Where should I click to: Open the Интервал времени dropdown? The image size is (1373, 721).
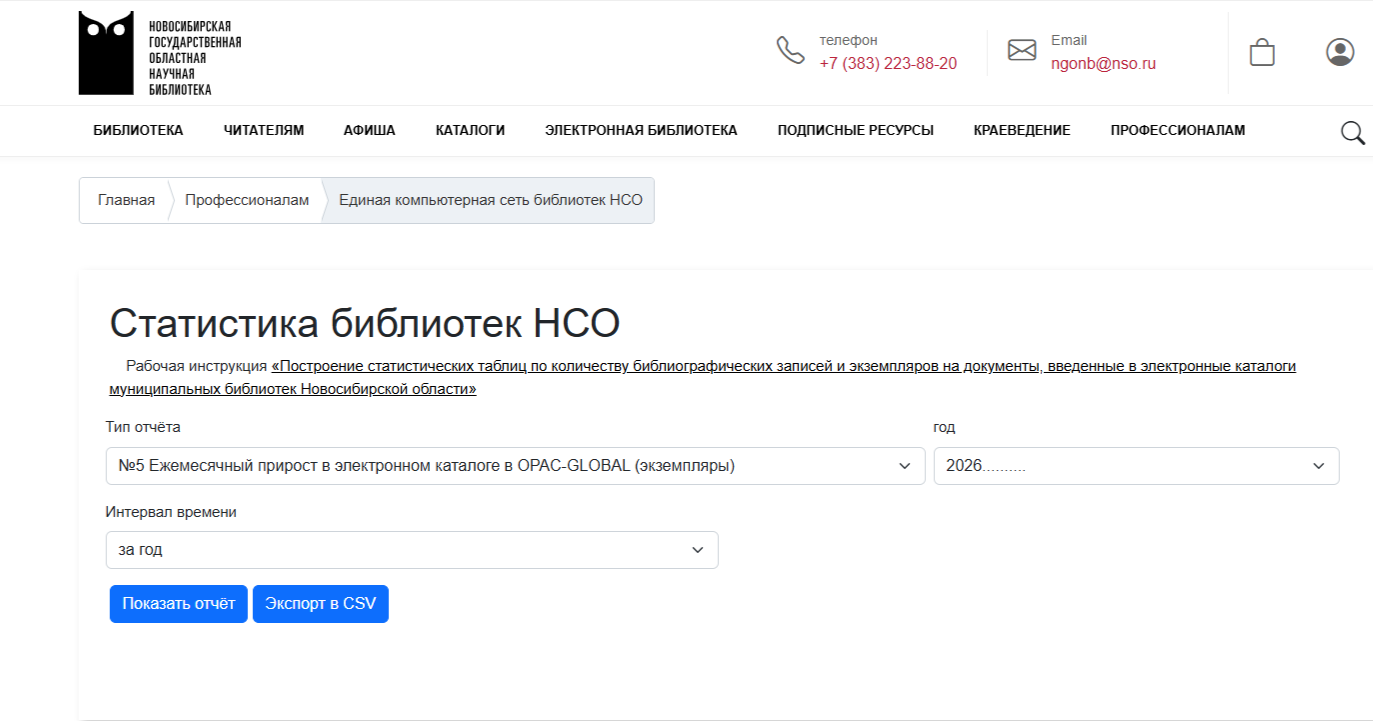click(x=411, y=550)
